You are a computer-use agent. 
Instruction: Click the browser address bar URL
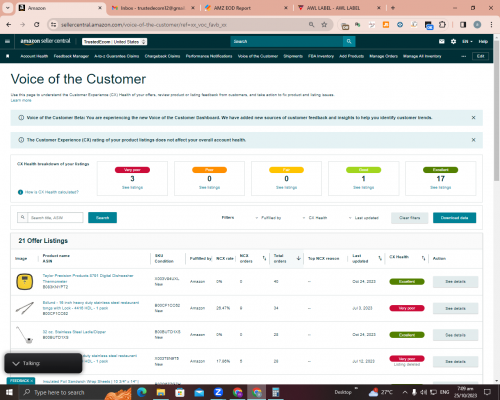tap(143, 25)
